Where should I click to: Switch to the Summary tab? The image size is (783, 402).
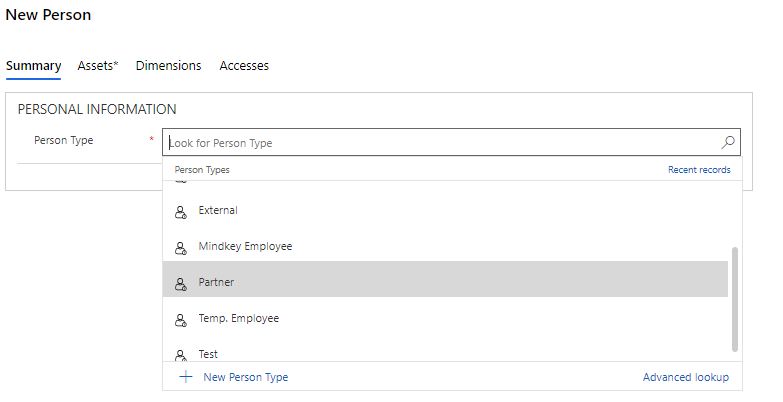click(x=33, y=66)
